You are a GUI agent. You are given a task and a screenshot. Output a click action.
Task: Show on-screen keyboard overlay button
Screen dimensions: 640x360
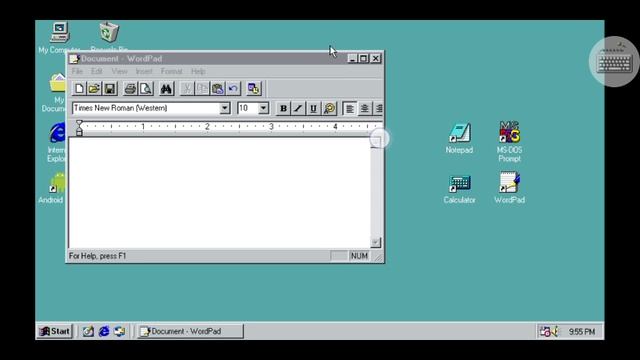614,62
